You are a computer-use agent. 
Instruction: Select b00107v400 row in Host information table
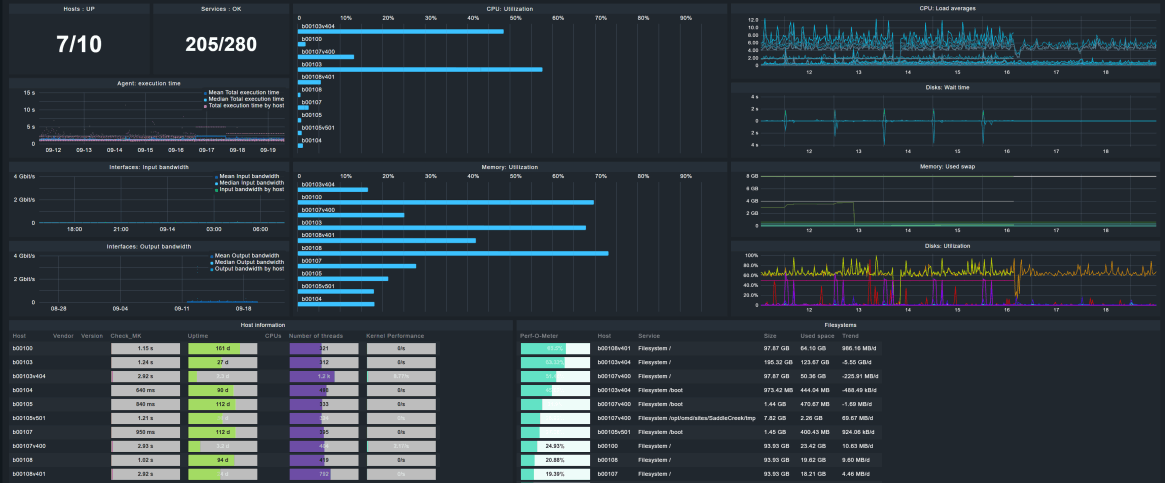(x=31, y=445)
